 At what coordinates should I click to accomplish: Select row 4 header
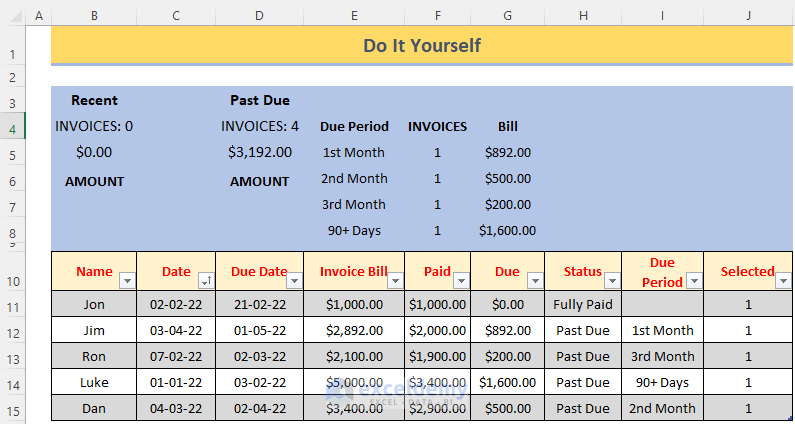(12, 128)
